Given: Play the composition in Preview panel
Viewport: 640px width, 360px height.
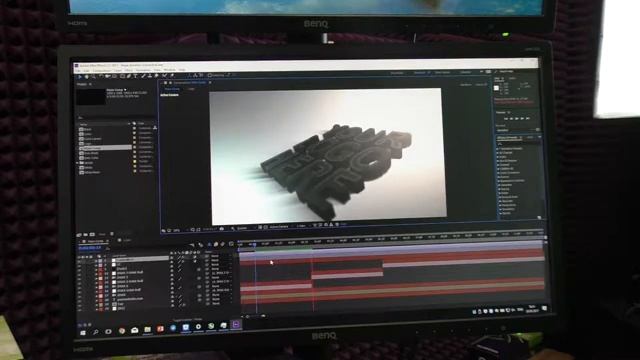Looking at the screenshot, I should pyautogui.click(x=516, y=119).
